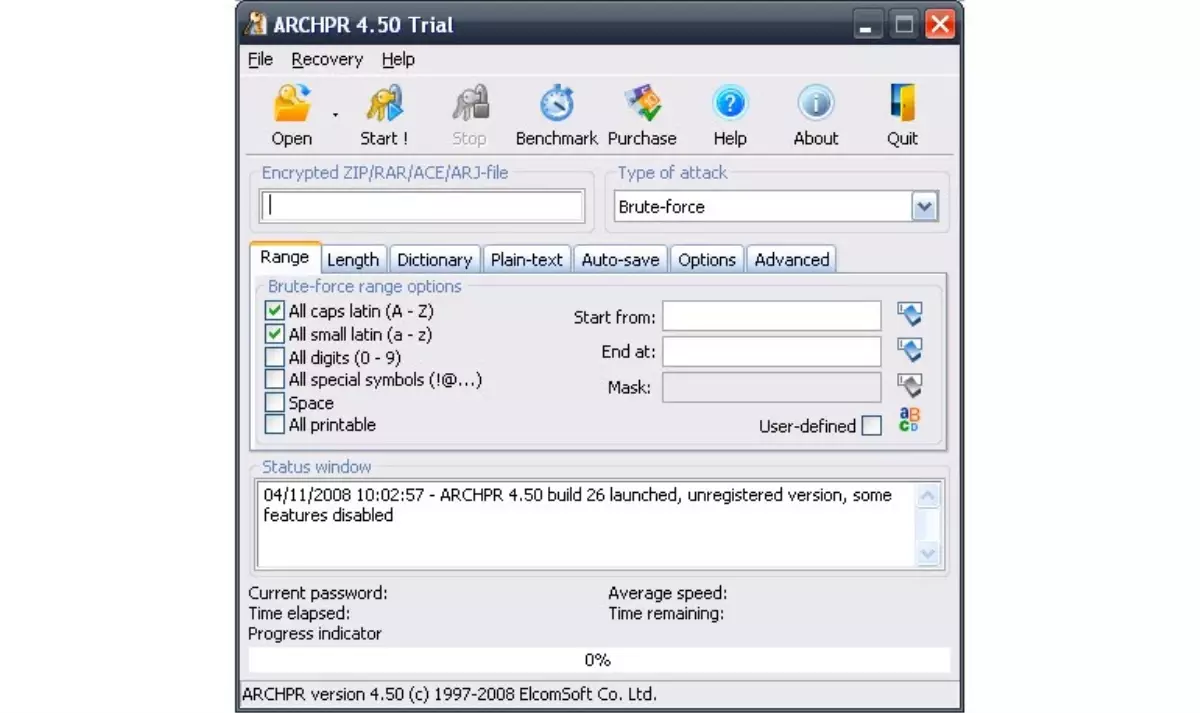Click the Open archive toolbar icon

pos(291,105)
